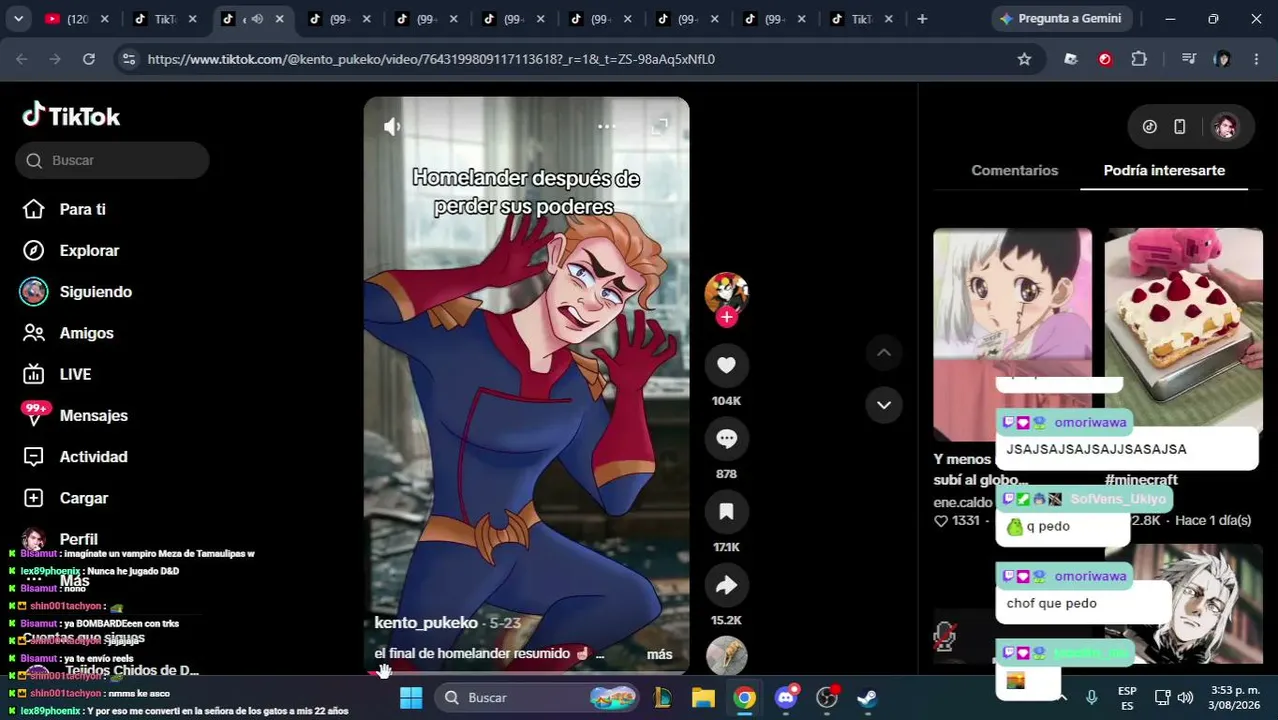The width and height of the screenshot is (1278, 720).
Task: Open Chrome media controls icon
Action: [1188, 59]
